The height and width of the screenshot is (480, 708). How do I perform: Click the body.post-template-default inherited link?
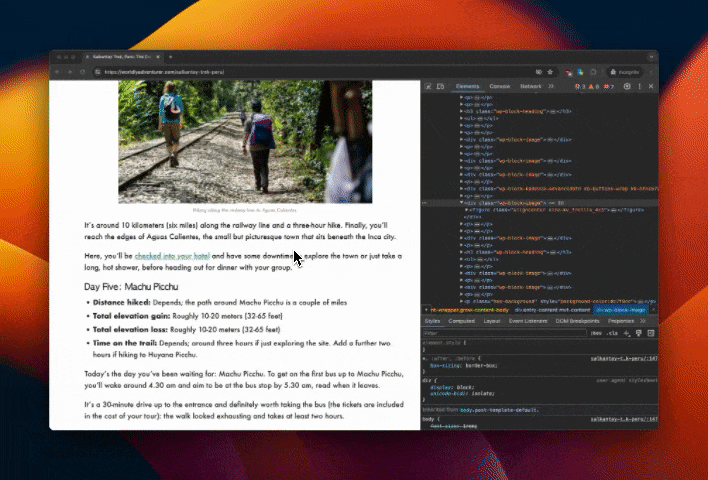pyautogui.click(x=499, y=410)
